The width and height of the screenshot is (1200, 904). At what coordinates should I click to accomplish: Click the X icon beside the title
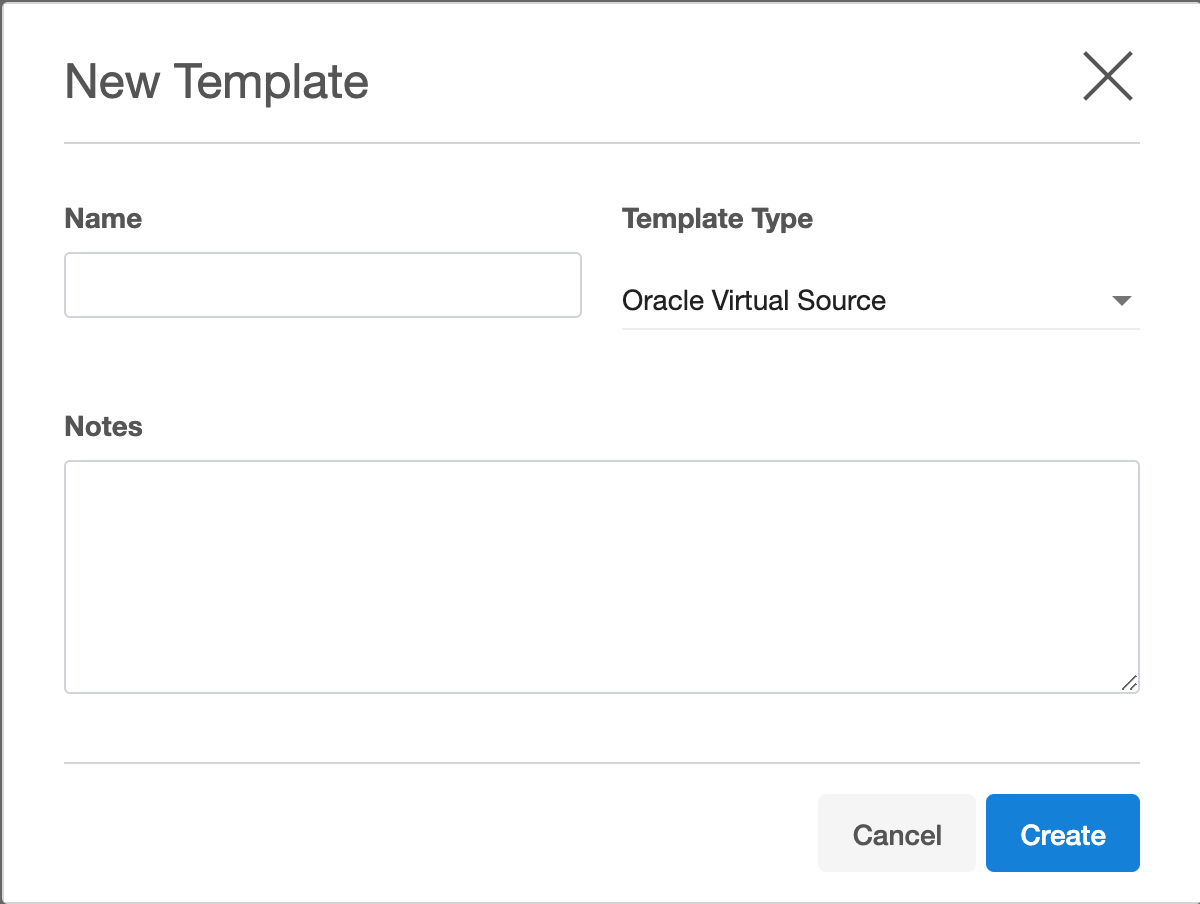point(1107,77)
